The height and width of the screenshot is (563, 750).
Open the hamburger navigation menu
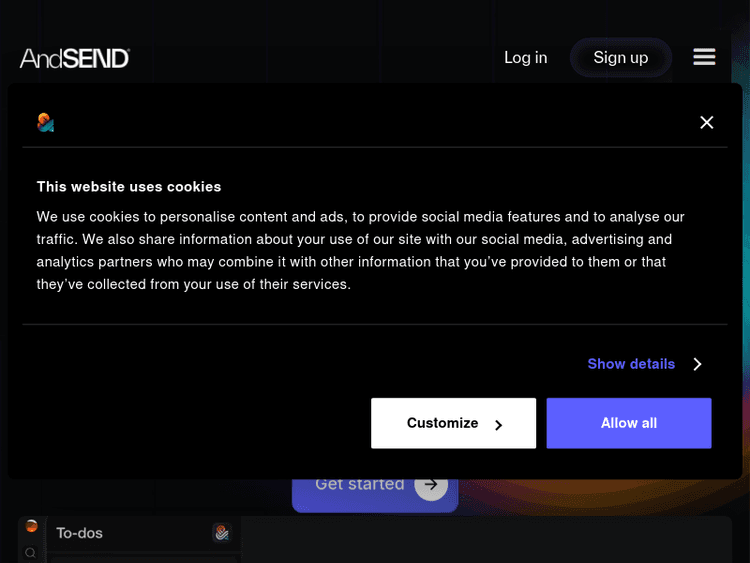point(704,57)
